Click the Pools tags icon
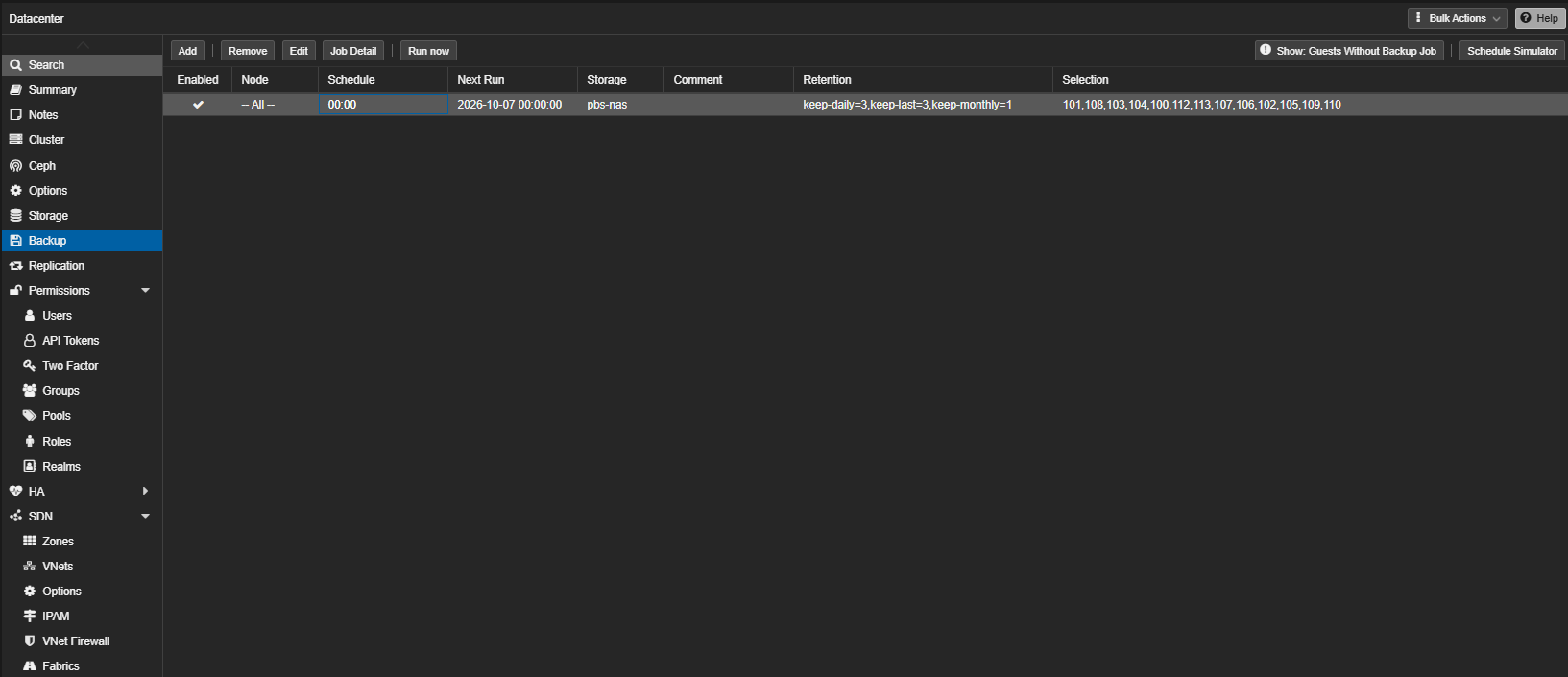Viewport: 1568px width, 677px height. point(30,416)
